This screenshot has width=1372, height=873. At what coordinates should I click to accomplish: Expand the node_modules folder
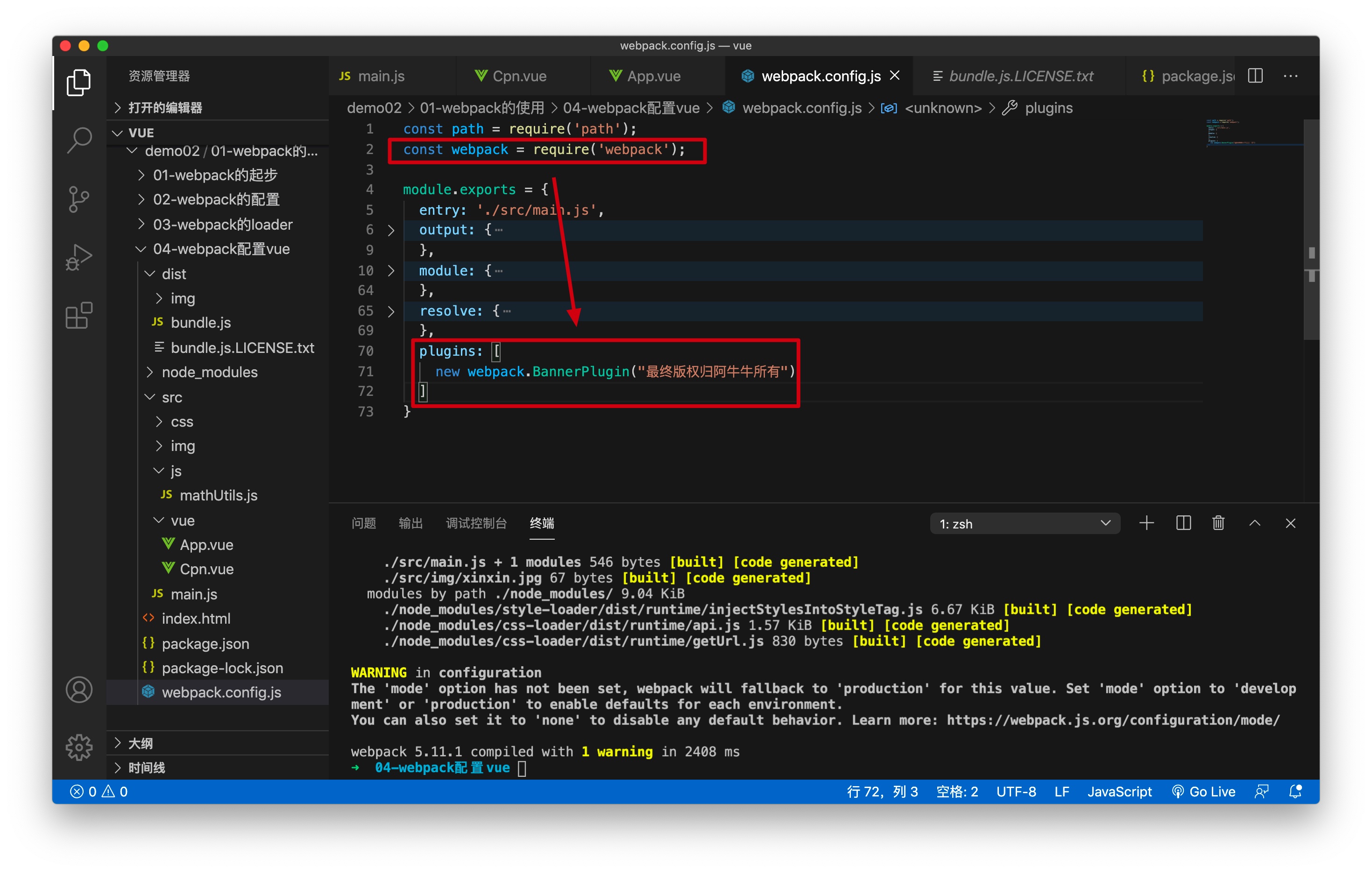(209, 372)
